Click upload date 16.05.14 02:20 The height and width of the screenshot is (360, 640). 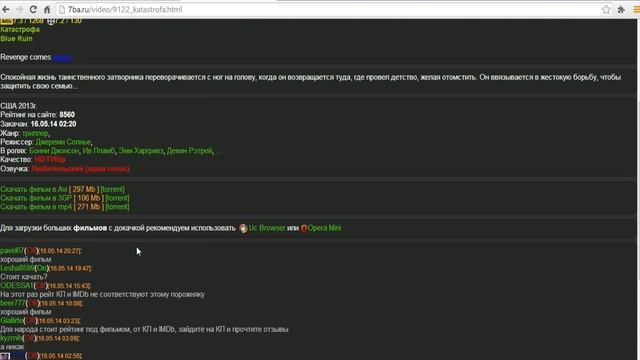click(x=53, y=124)
